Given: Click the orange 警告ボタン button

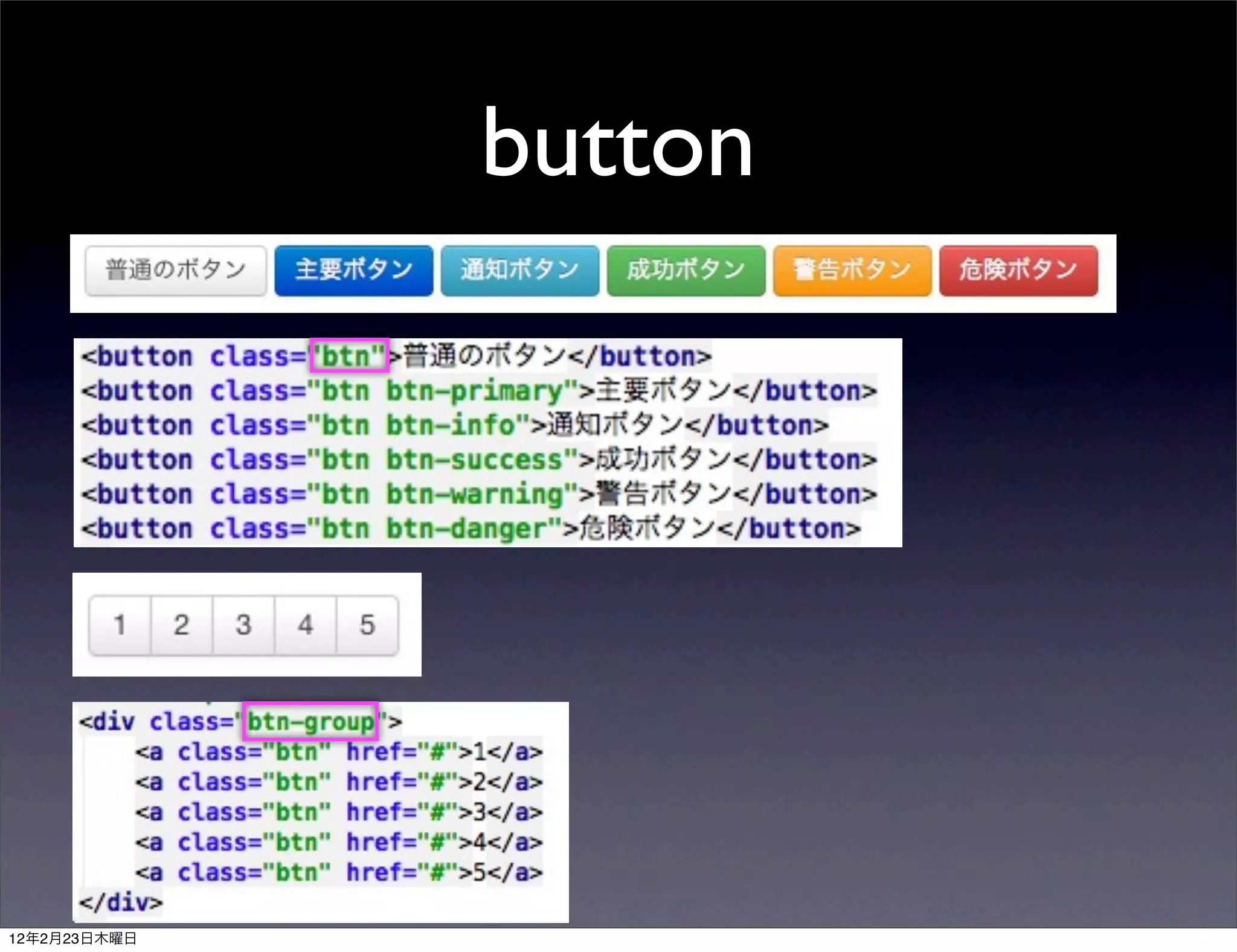Looking at the screenshot, I should point(852,270).
